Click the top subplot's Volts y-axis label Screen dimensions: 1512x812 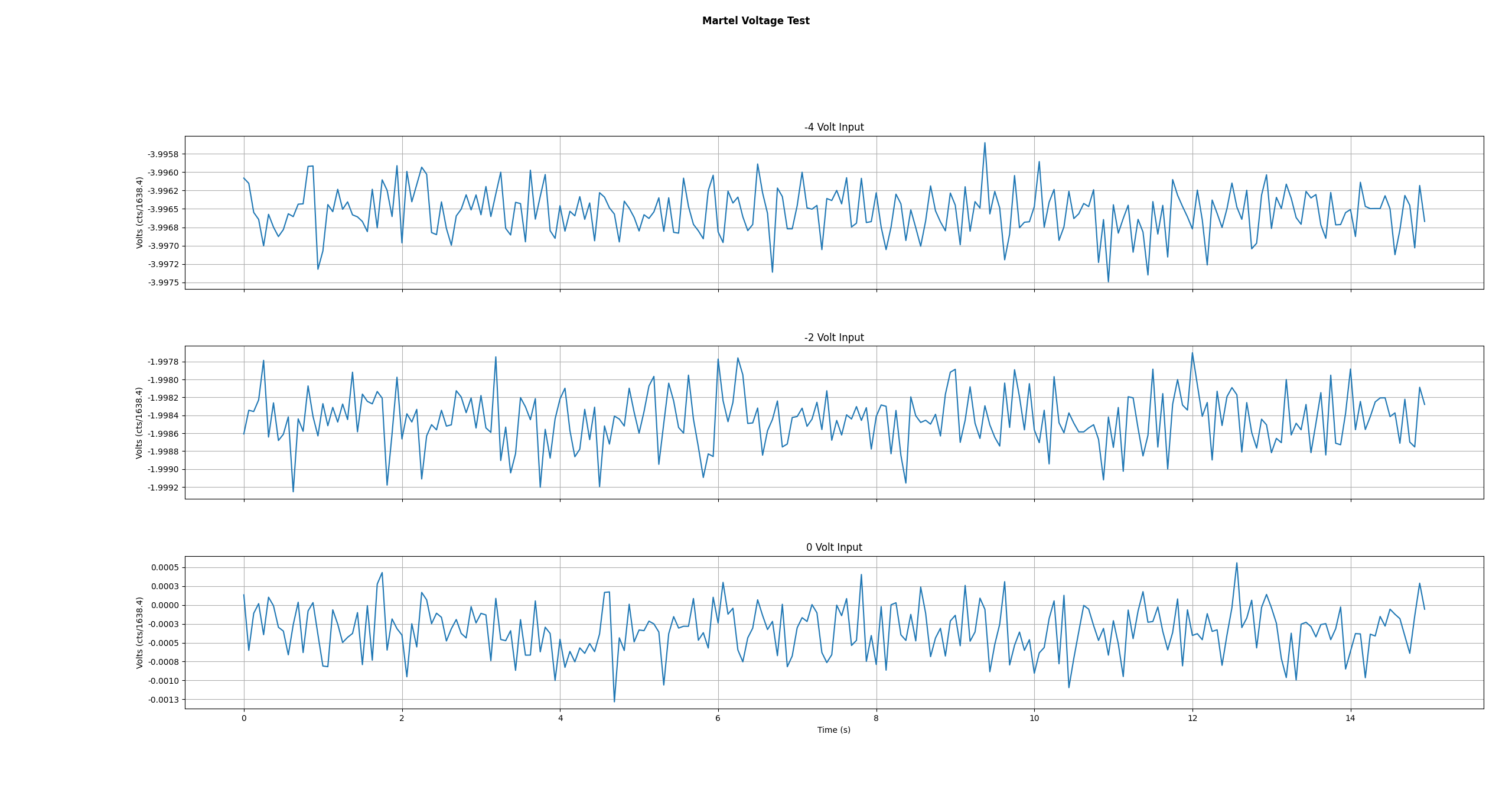[x=139, y=212]
